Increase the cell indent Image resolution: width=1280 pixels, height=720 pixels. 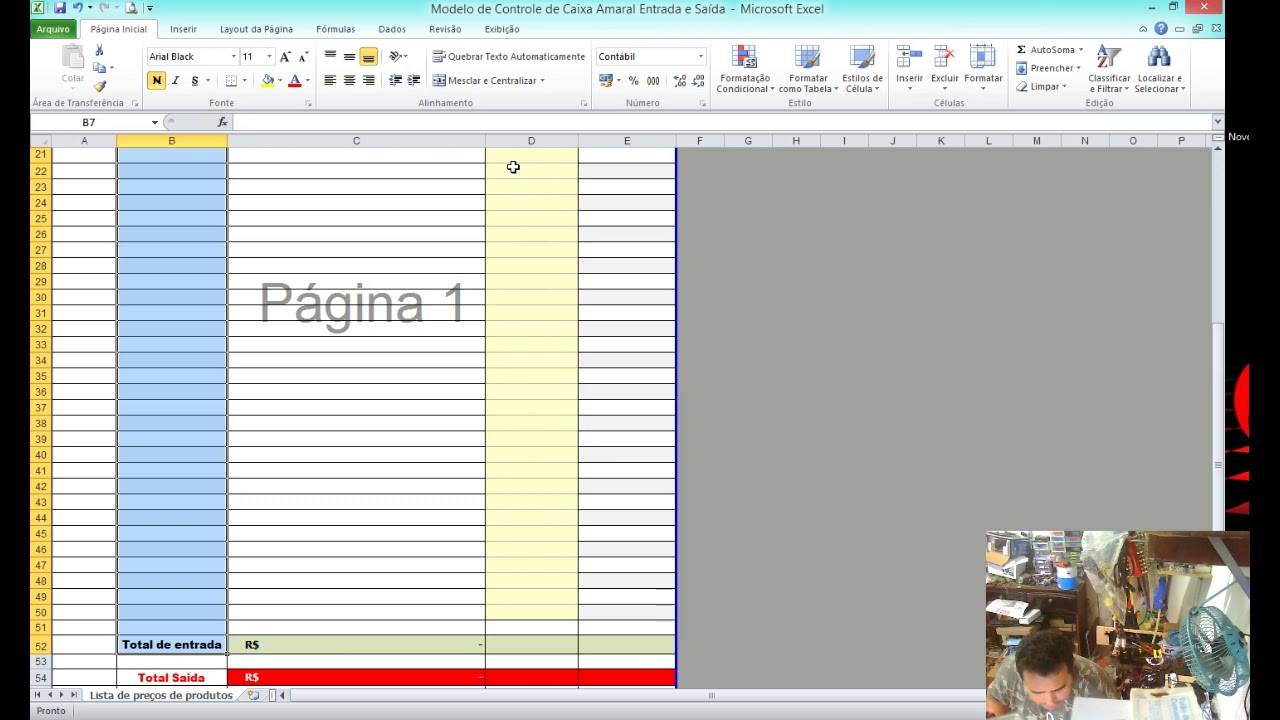[x=414, y=80]
